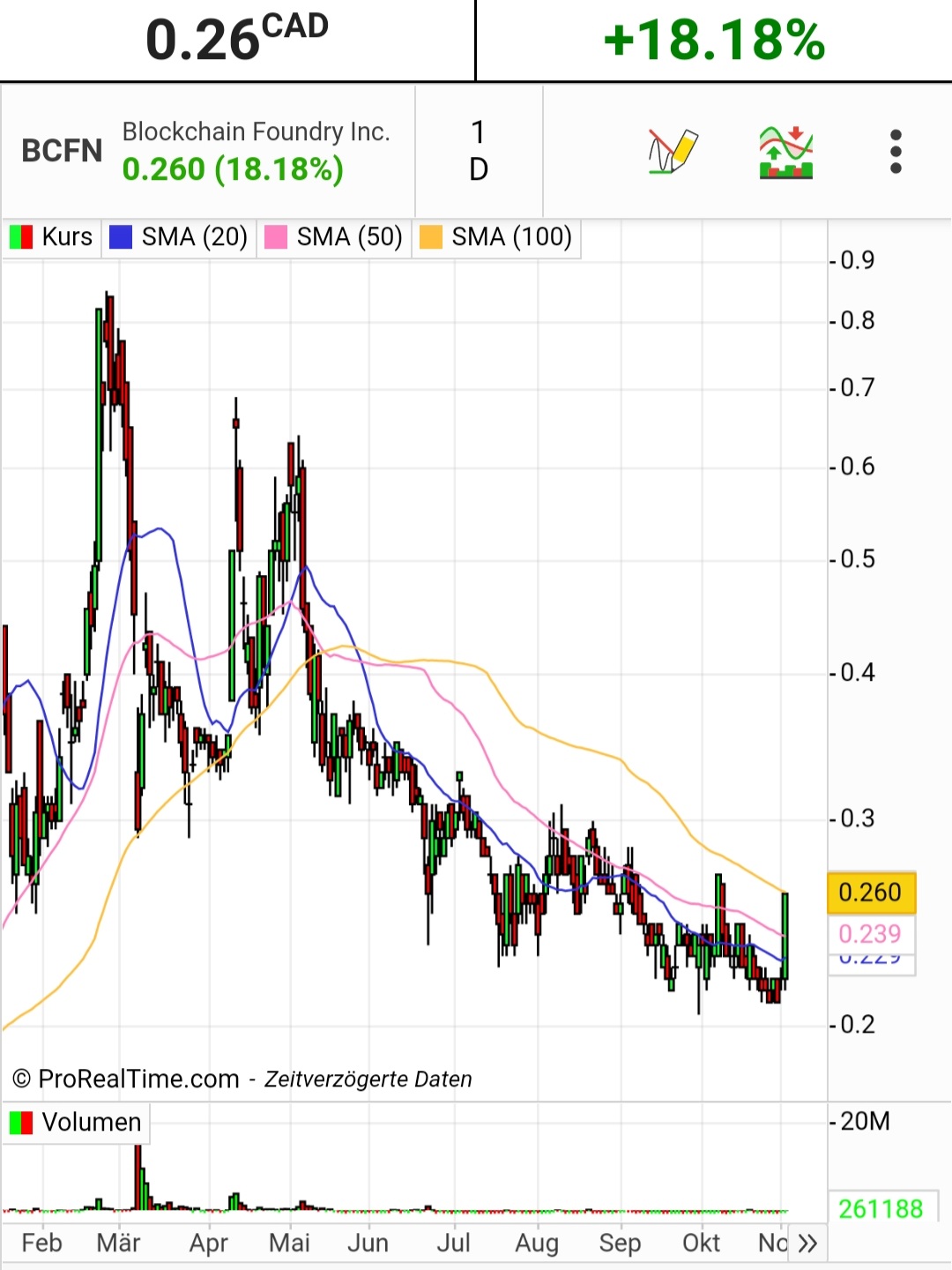Click the red-green Kurs legend icon
The image size is (952, 1270).
(x=21, y=237)
